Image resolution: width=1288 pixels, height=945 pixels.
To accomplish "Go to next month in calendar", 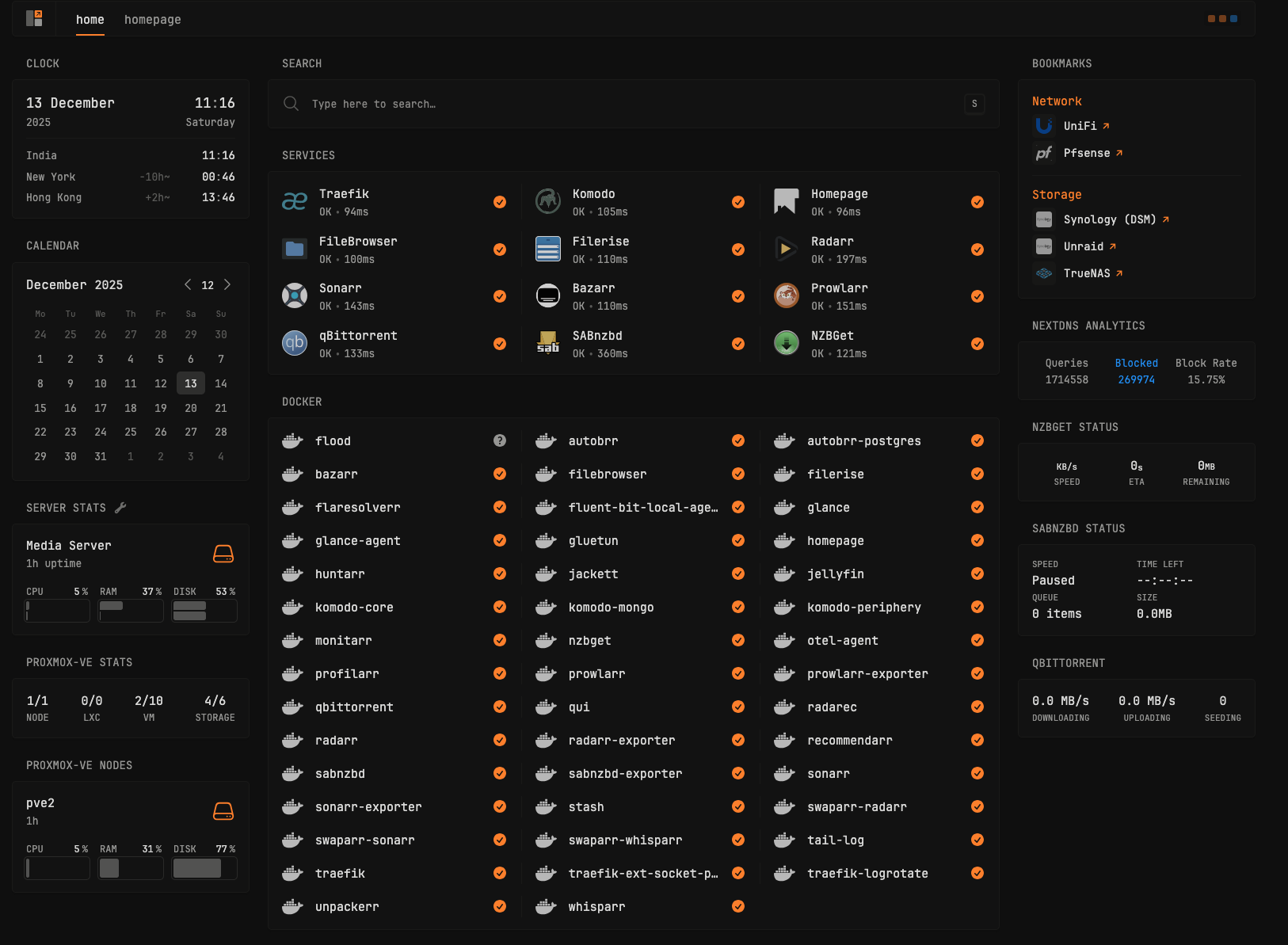I will pos(227,284).
